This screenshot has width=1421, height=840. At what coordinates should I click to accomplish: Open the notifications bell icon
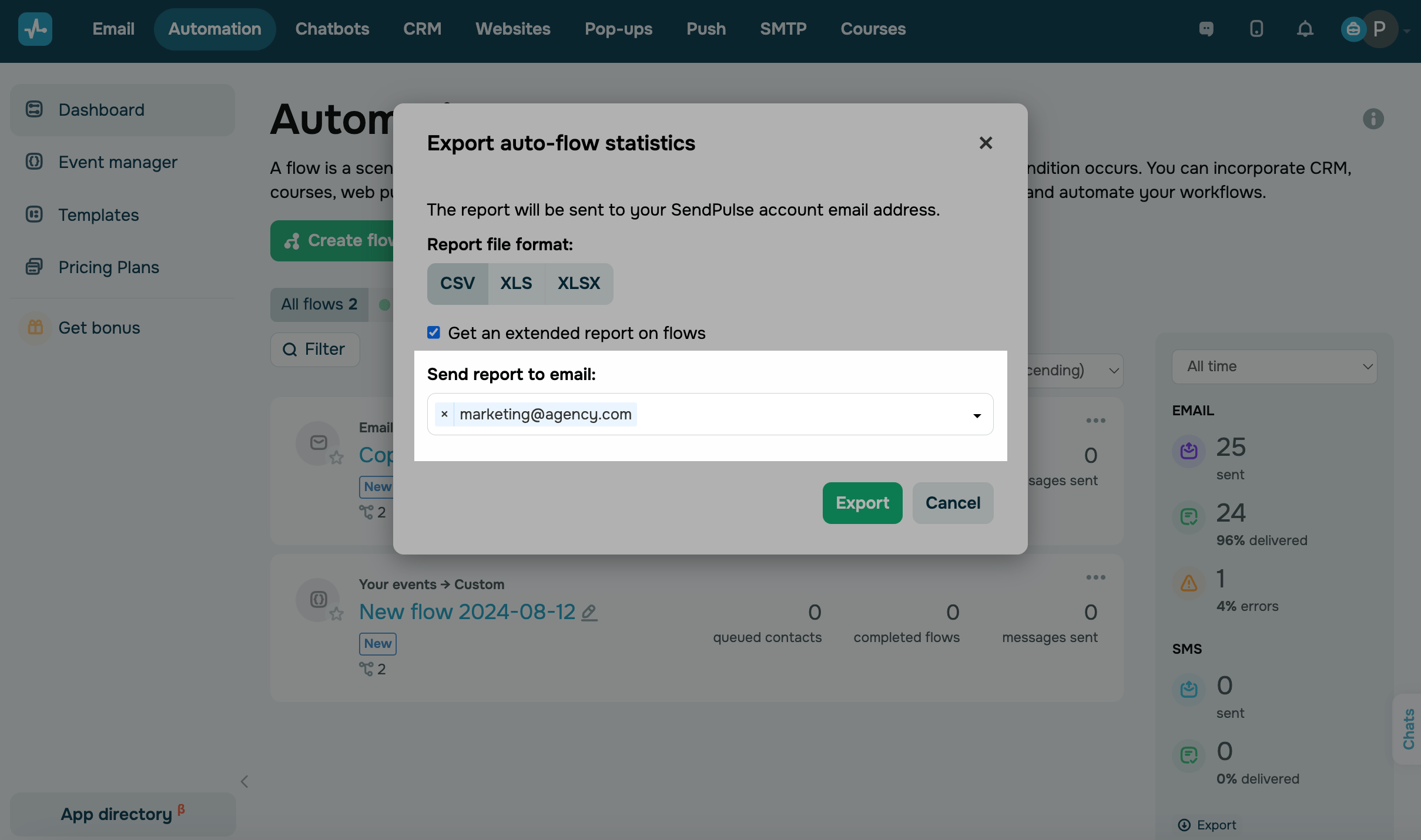[x=1305, y=29]
